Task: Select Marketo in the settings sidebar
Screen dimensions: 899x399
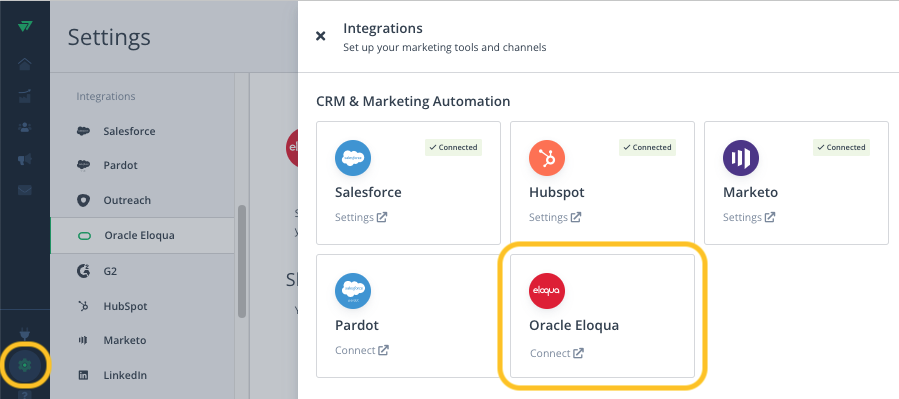Action: 142,340
